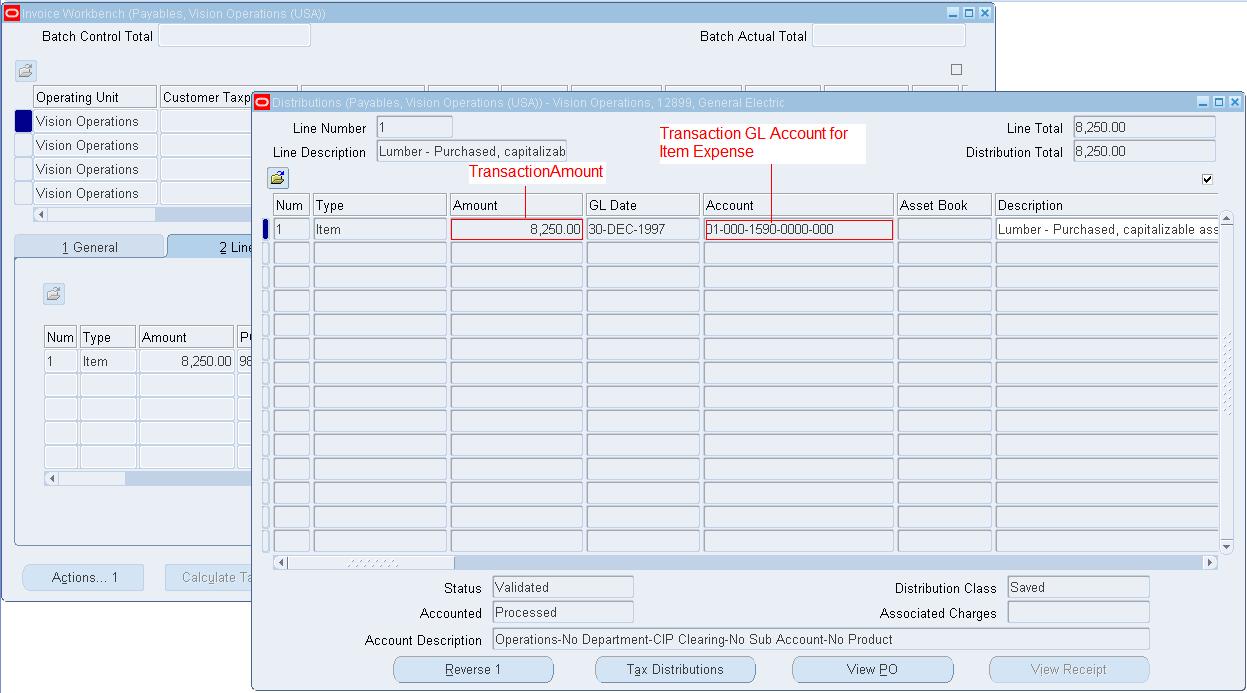Click Line Description field

pos(472,151)
